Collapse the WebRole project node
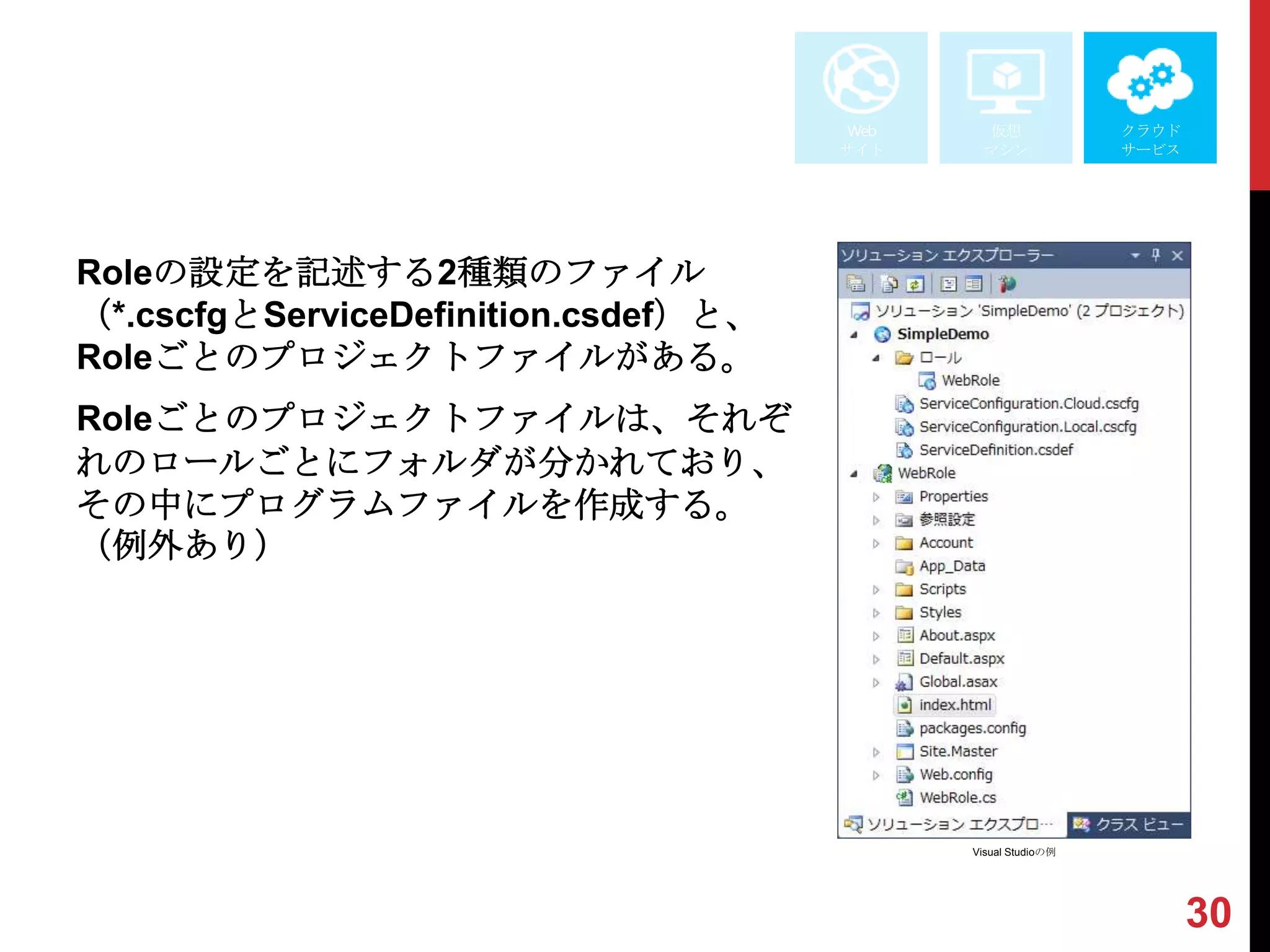1270x952 pixels. click(x=854, y=474)
